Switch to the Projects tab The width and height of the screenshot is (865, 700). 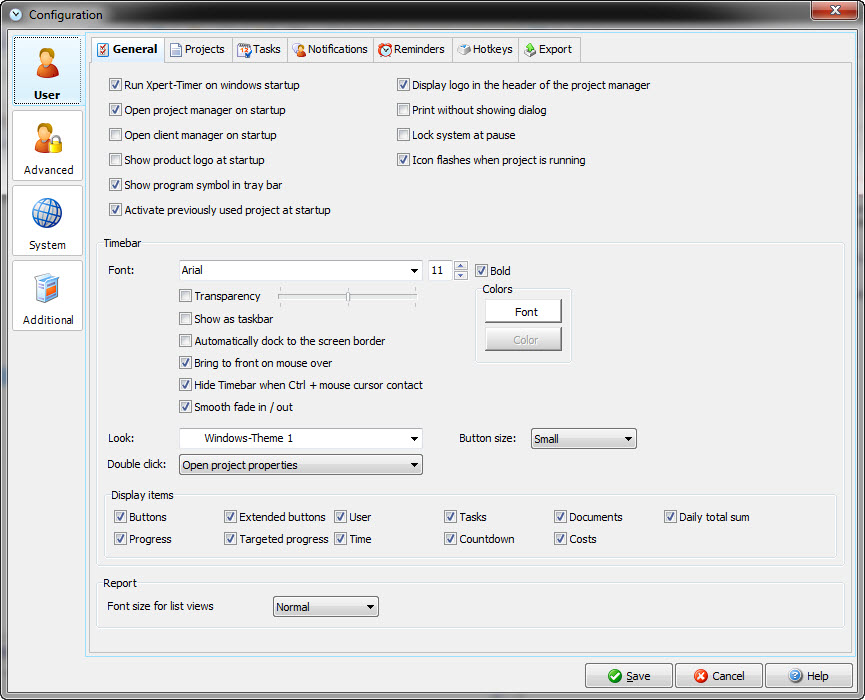pyautogui.click(x=197, y=50)
